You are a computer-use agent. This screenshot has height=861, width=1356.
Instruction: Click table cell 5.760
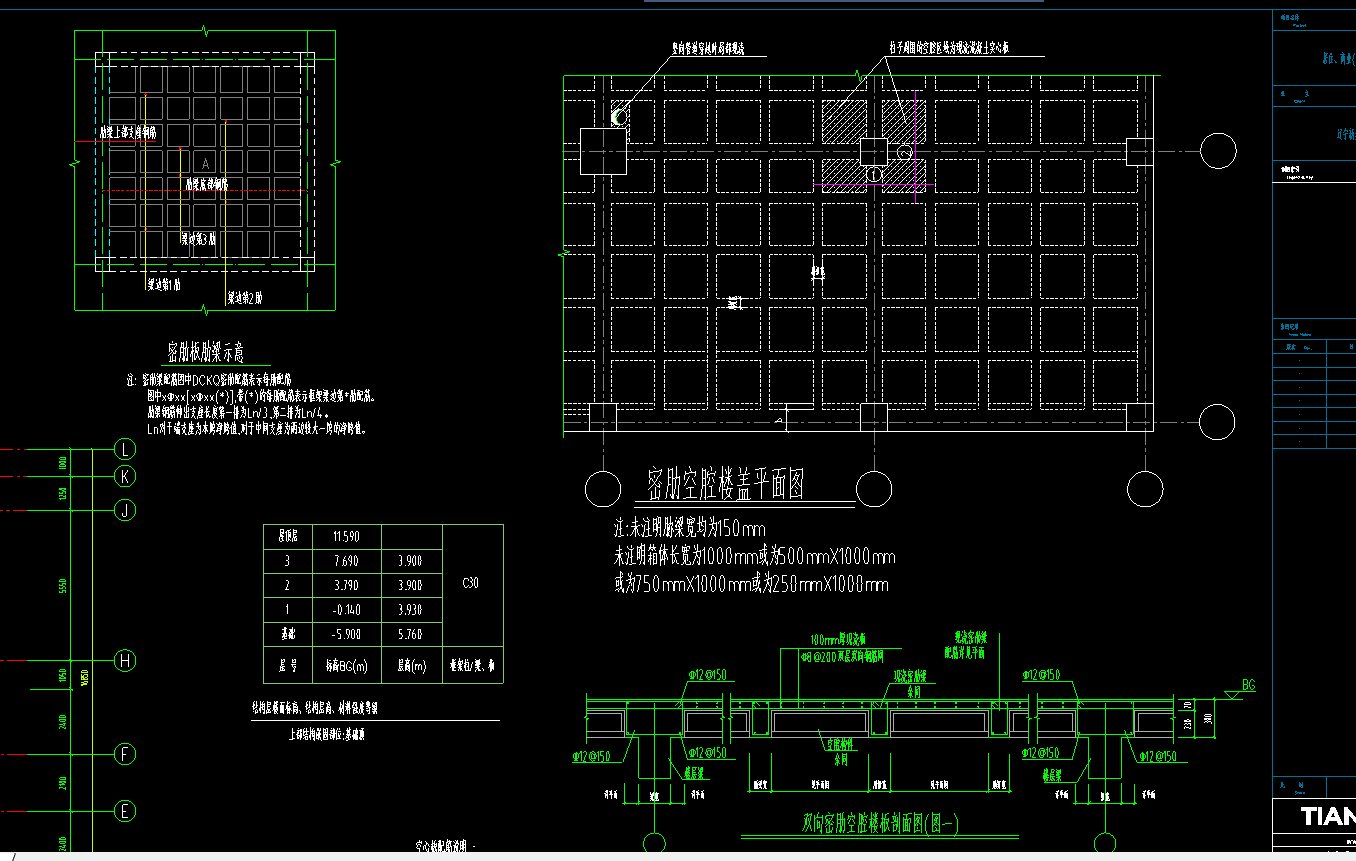(x=410, y=633)
